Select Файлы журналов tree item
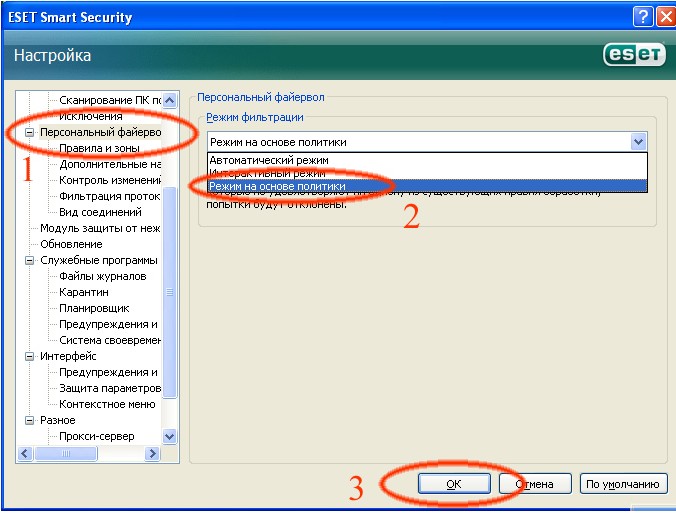676x513 pixels. tap(103, 276)
